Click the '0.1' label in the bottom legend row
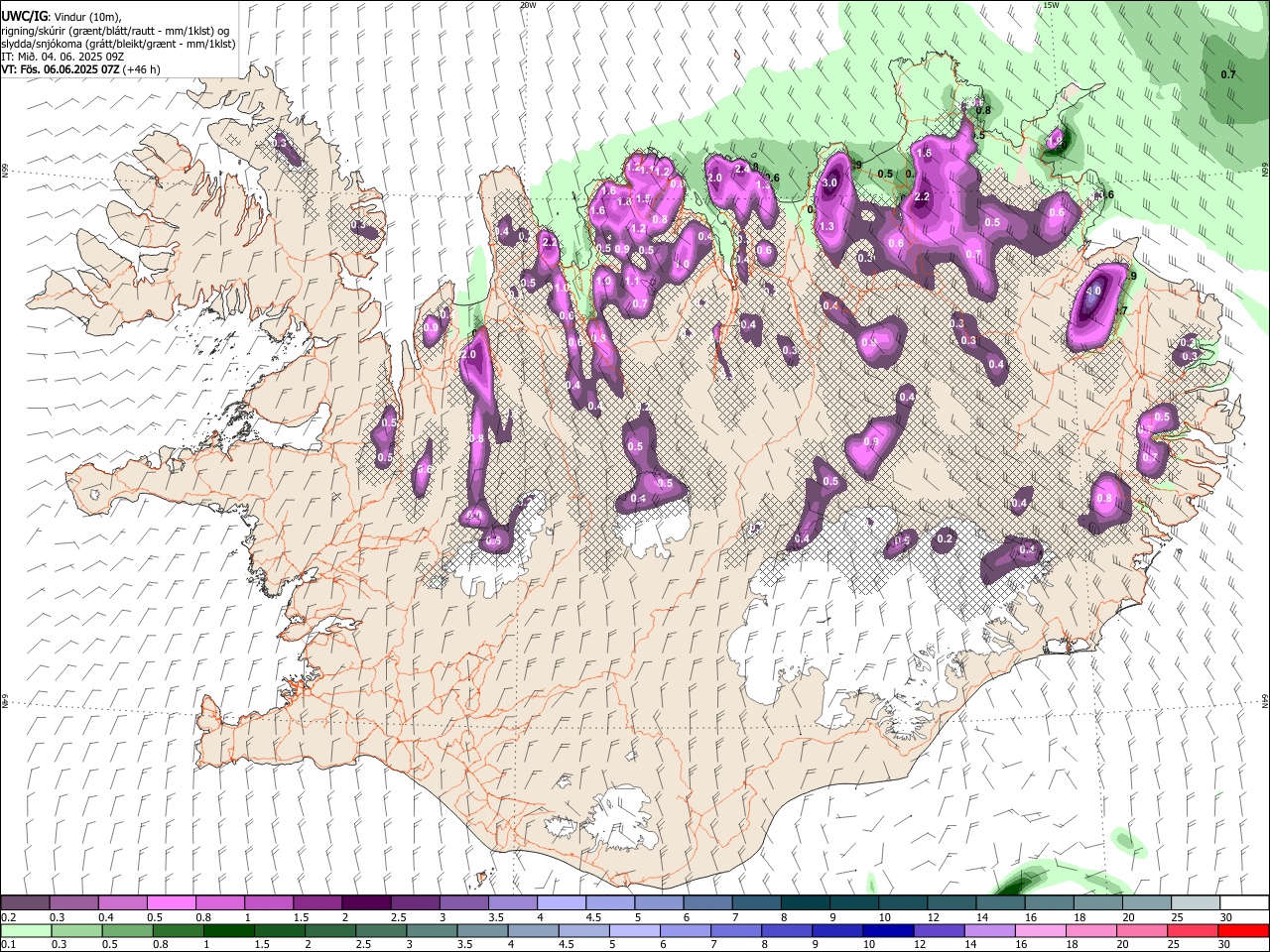This screenshot has width=1270, height=952. [x=8, y=945]
